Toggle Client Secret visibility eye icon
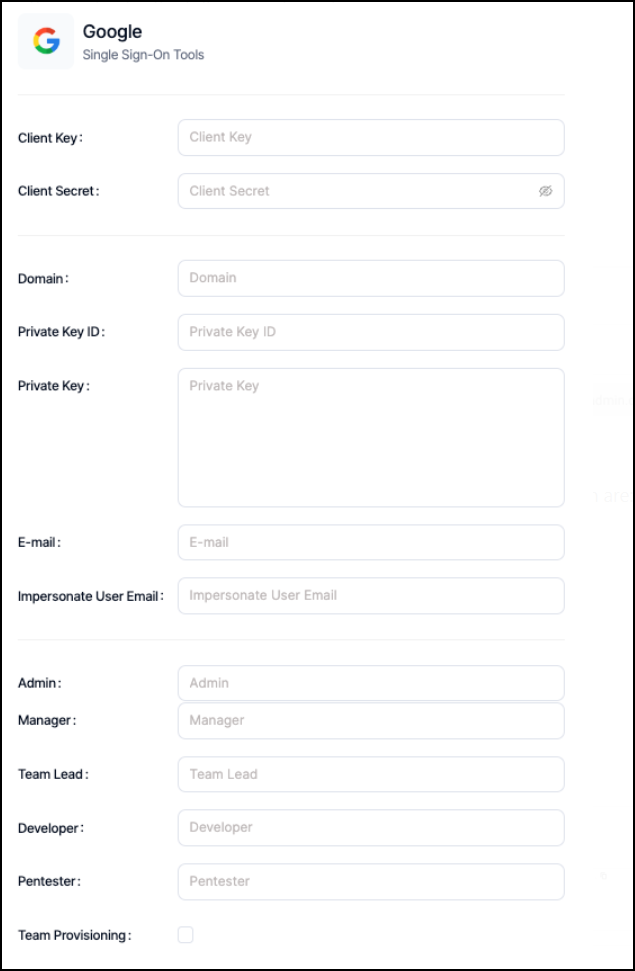 click(x=545, y=191)
